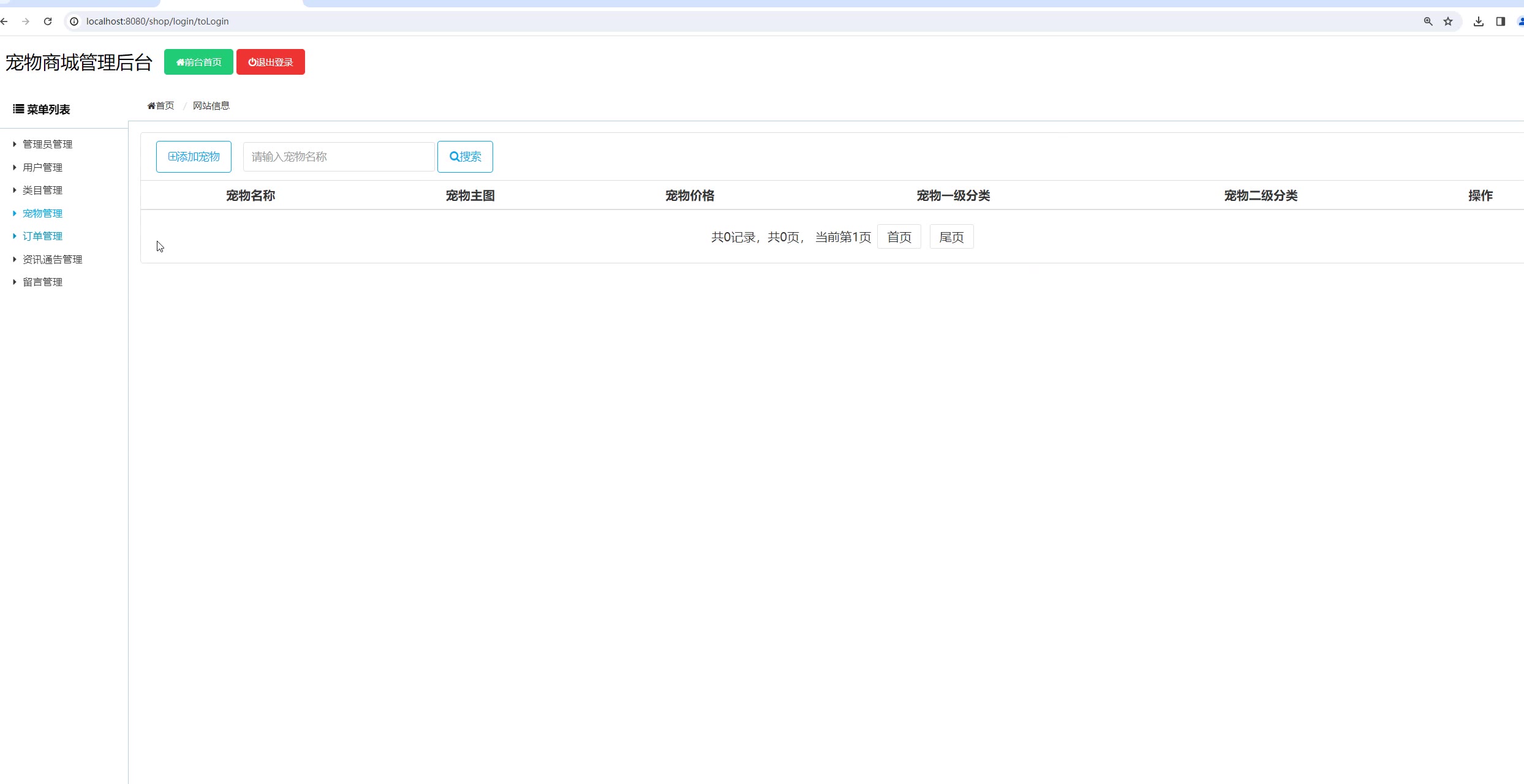Viewport: 1524px width, 784px height.
Task: Focus the 请输入宠物名称 search field
Action: (339, 157)
